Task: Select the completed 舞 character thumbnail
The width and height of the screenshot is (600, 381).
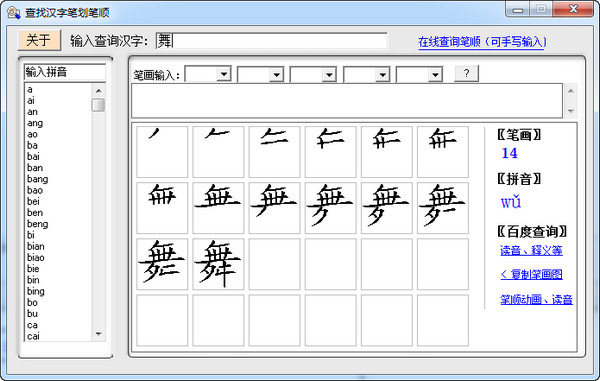Action: point(218,264)
